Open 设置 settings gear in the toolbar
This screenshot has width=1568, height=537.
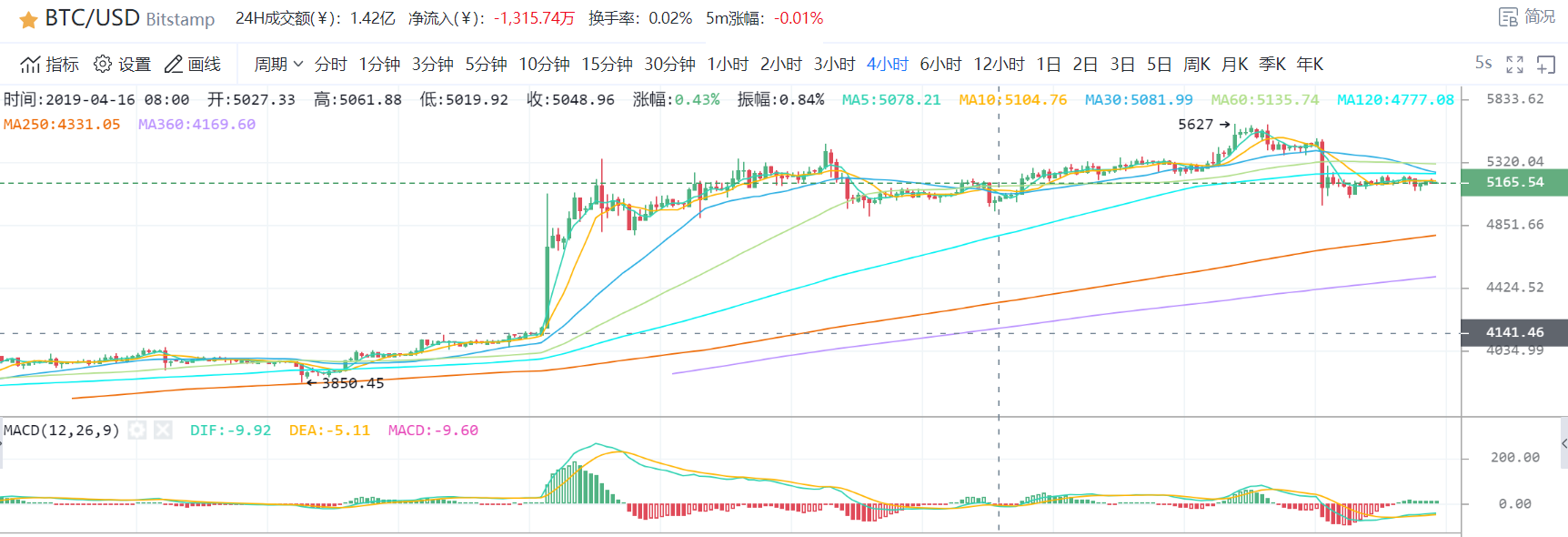pos(103,64)
